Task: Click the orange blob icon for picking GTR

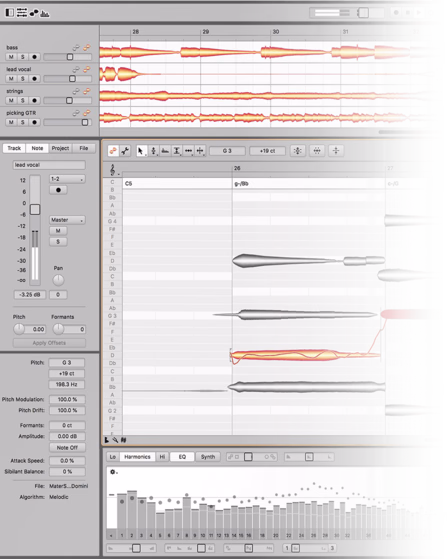Action: pos(87,113)
